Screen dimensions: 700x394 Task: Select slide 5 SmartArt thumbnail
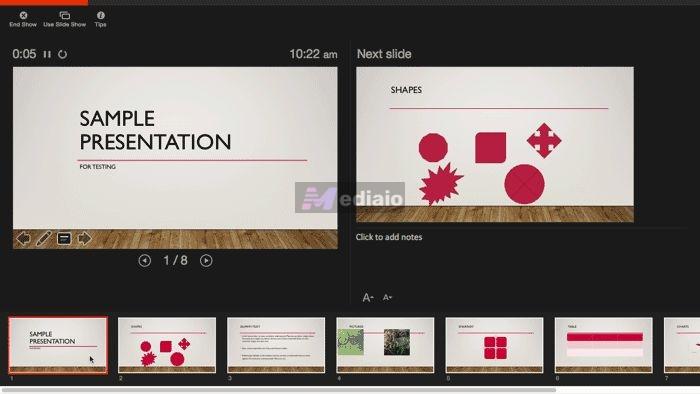[494, 345]
